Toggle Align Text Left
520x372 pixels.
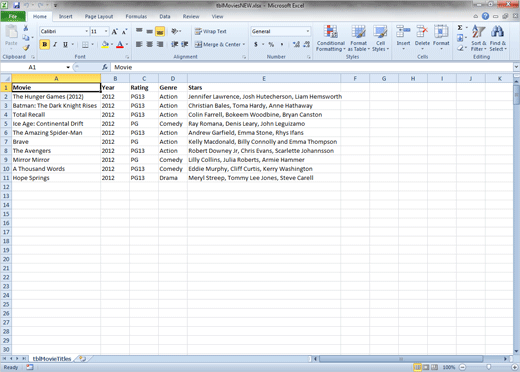point(139,44)
